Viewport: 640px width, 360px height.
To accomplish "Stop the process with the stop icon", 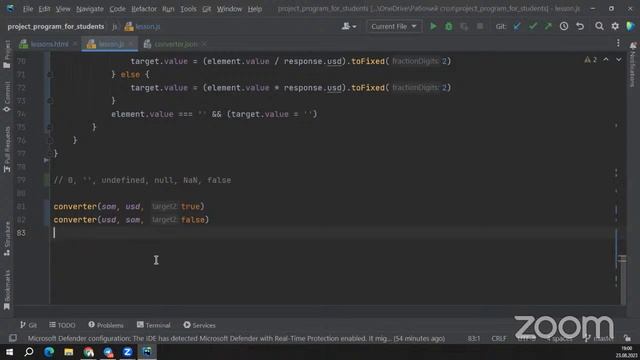I will pos(480,27).
